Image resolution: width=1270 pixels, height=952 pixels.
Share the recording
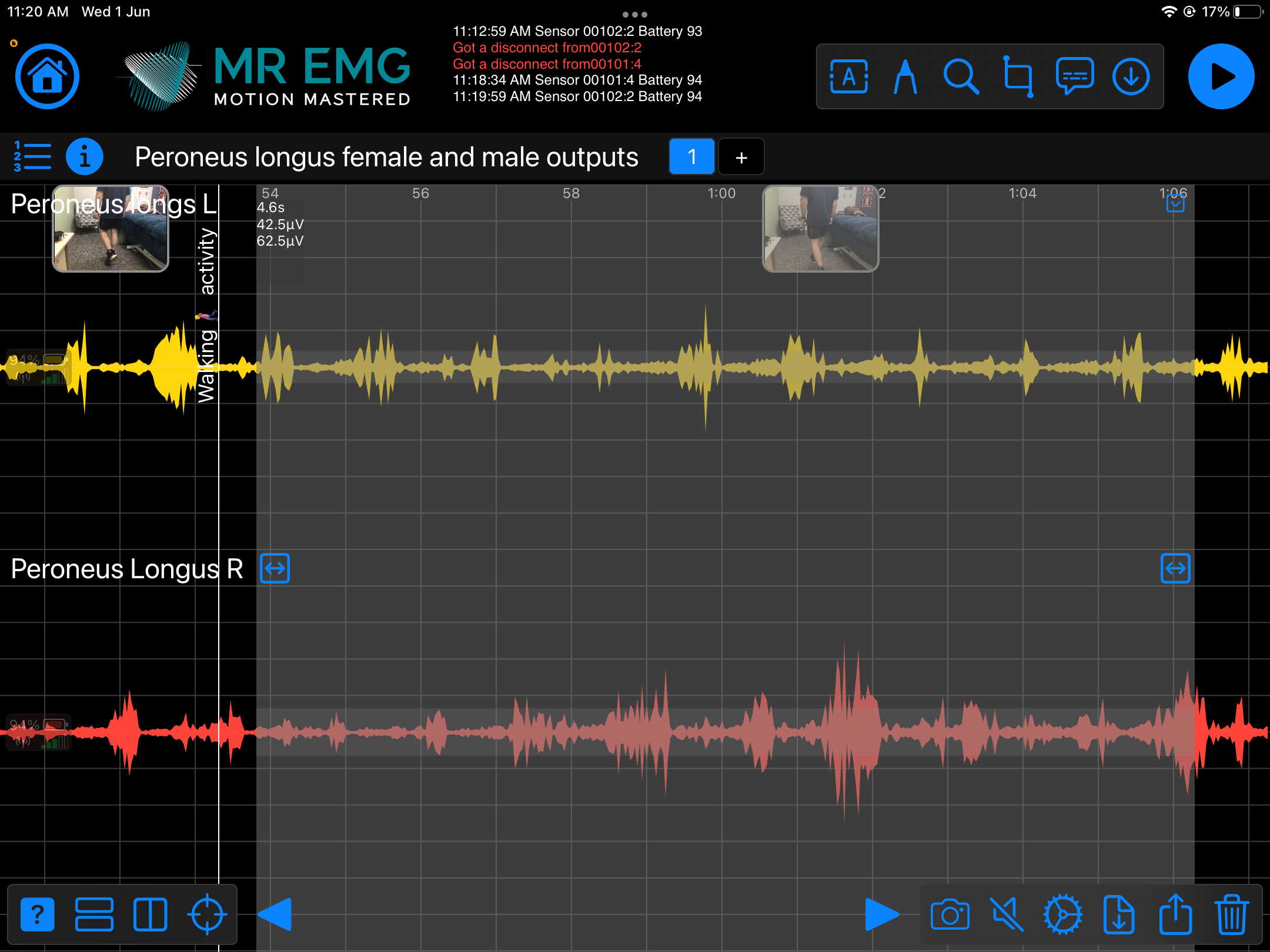tap(1175, 914)
